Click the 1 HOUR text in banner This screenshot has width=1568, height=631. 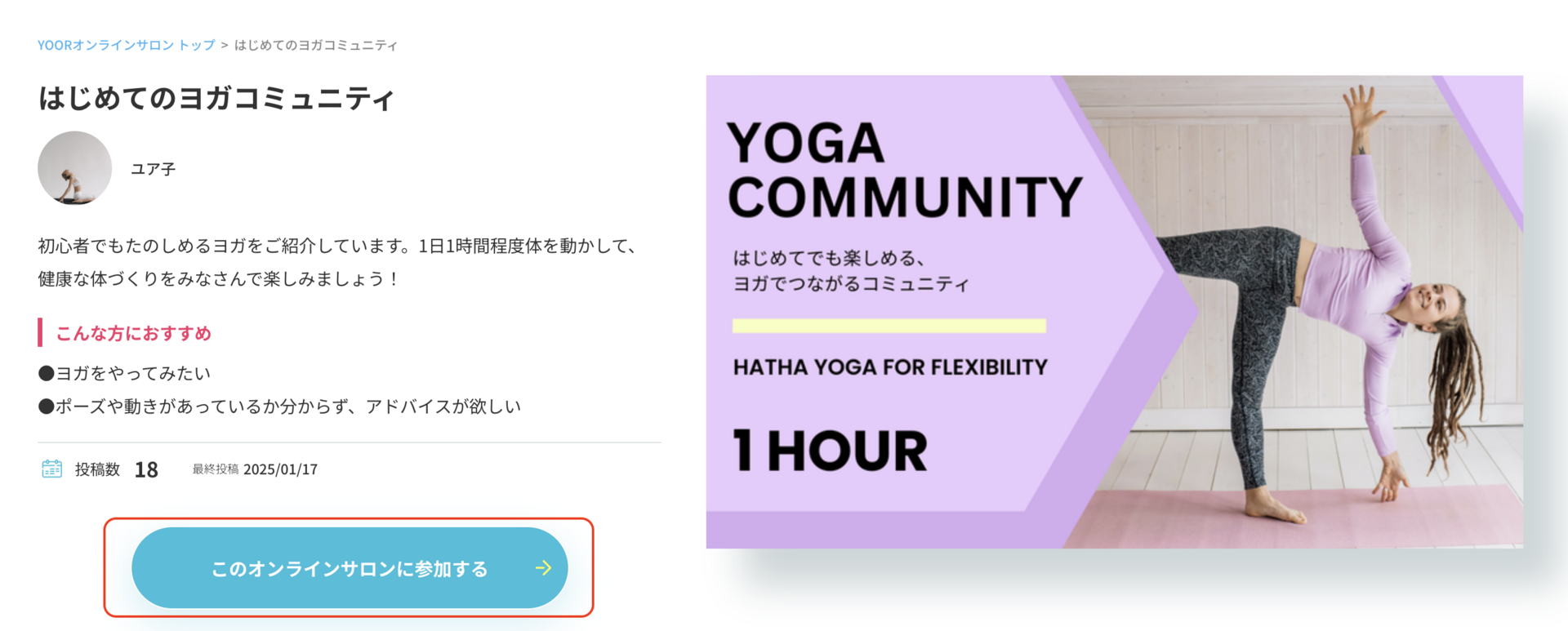click(x=830, y=451)
